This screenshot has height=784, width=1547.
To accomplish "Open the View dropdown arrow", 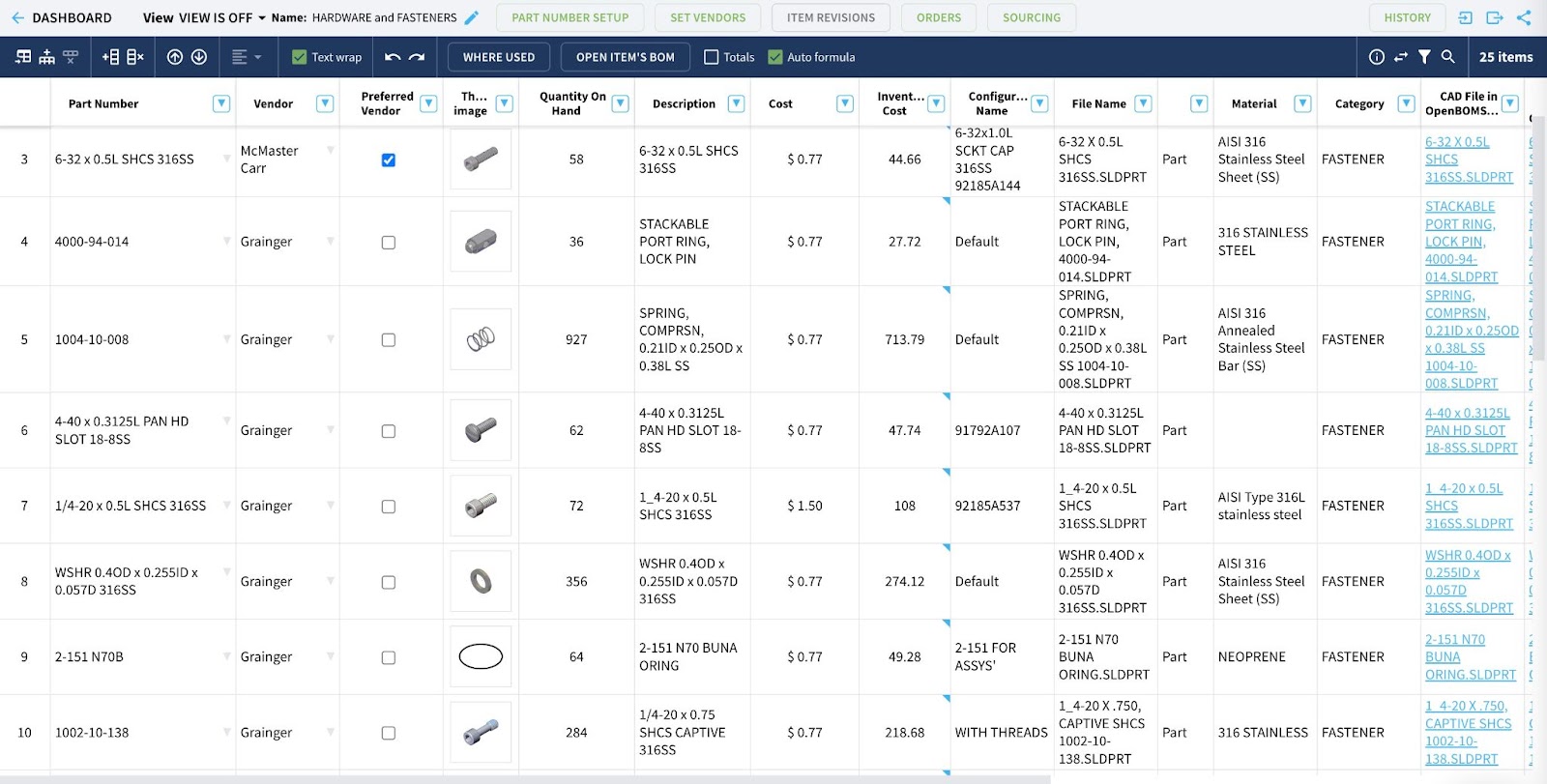I will pos(261,17).
